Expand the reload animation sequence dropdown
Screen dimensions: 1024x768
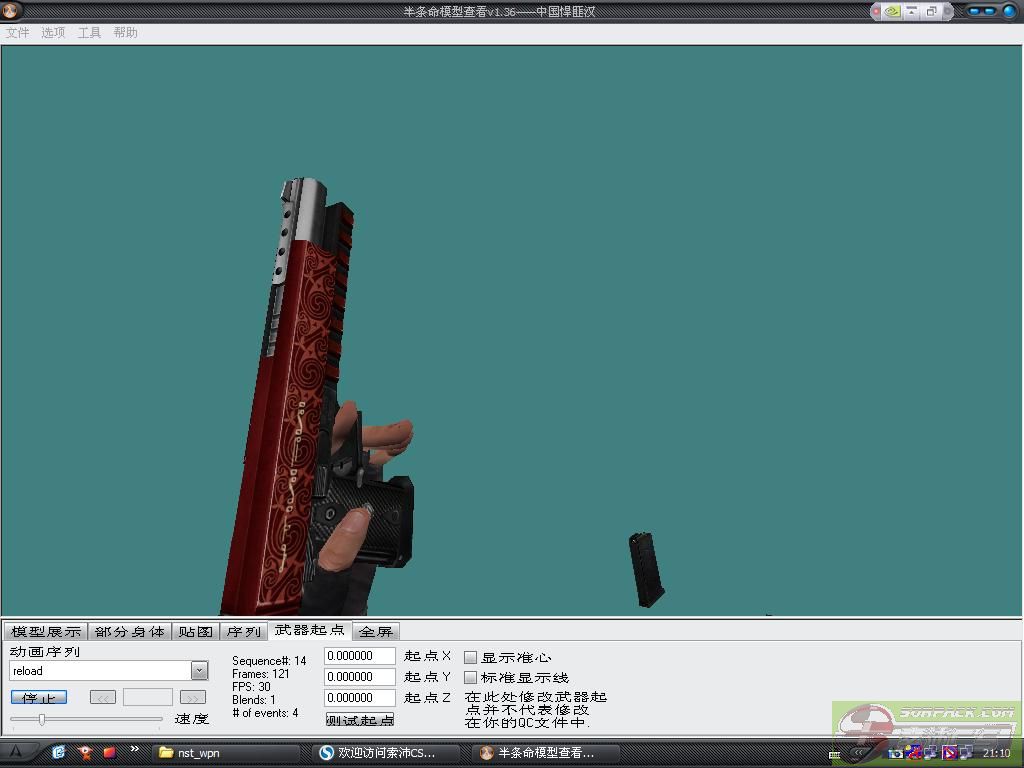[x=199, y=671]
